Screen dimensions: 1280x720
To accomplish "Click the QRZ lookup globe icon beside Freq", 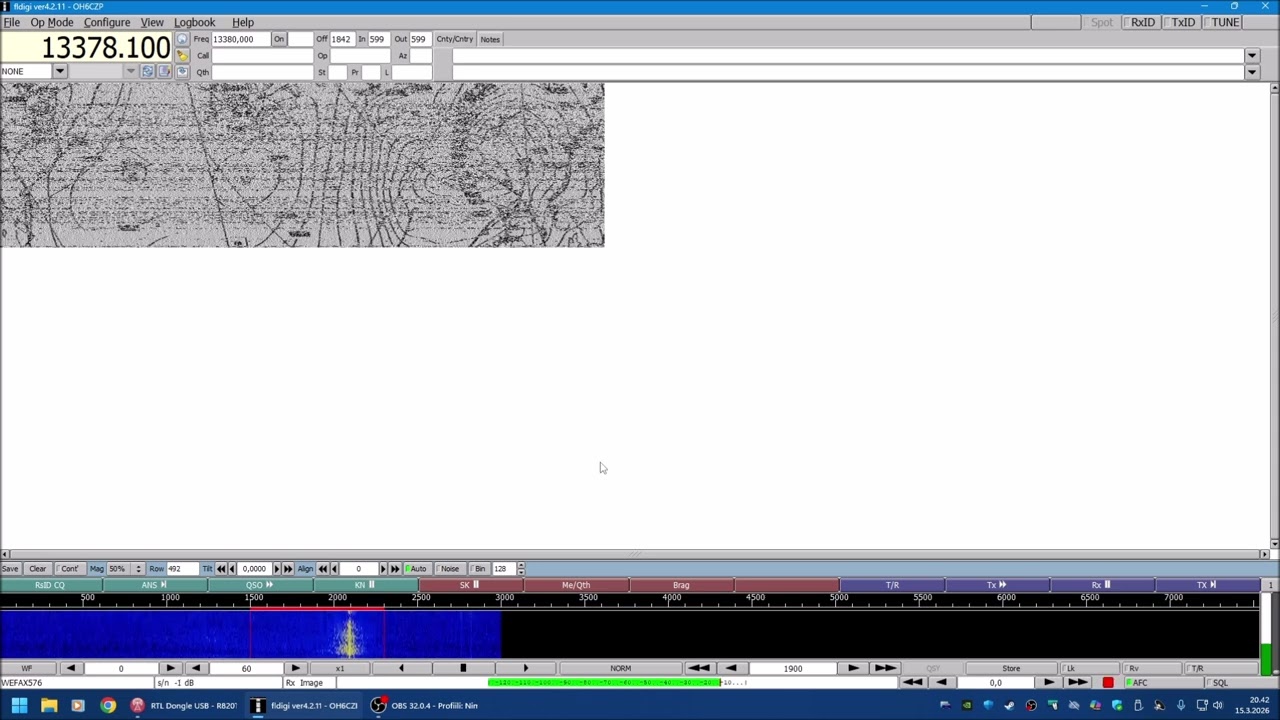I will click(x=182, y=39).
